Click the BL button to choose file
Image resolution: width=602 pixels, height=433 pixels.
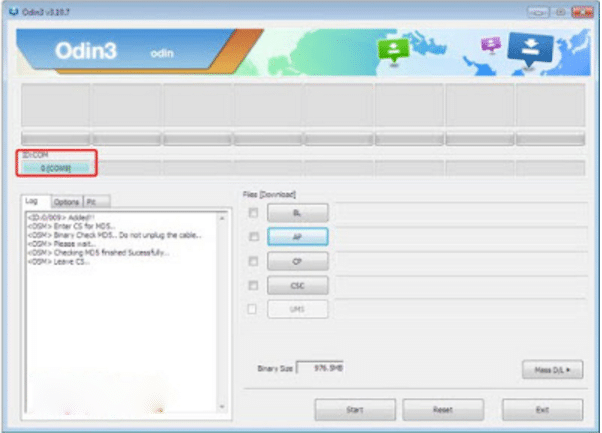298,213
